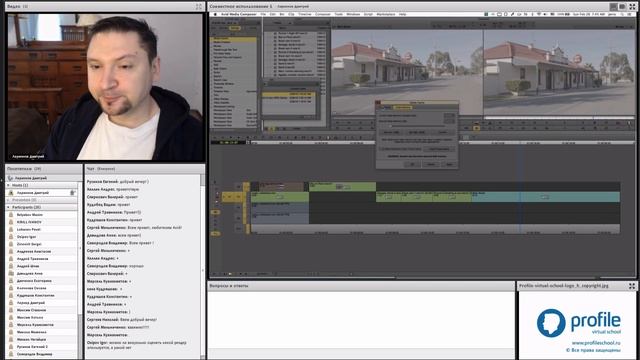Expand the Video panel to full screen
The height and width of the screenshot is (360, 640).
pyautogui.click(x=198, y=7)
